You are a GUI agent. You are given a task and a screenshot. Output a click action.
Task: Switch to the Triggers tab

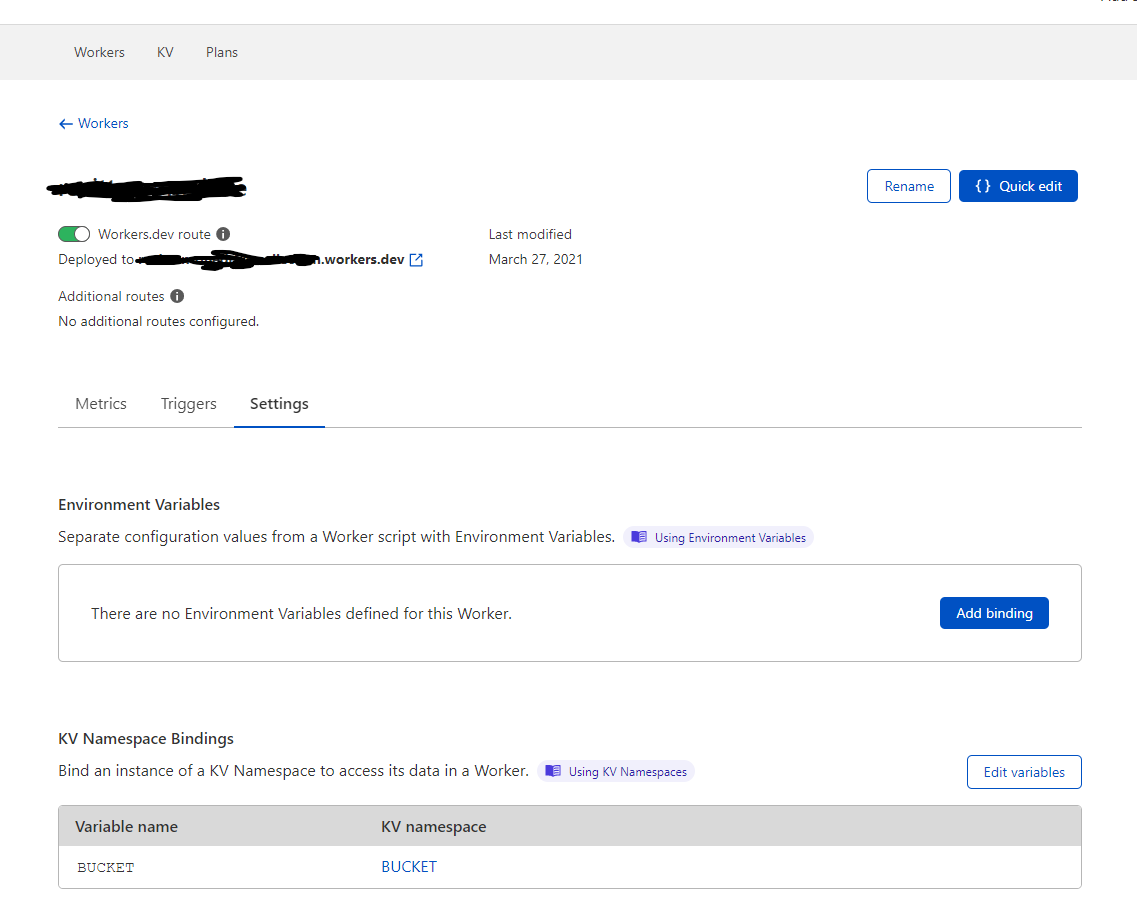tap(188, 403)
